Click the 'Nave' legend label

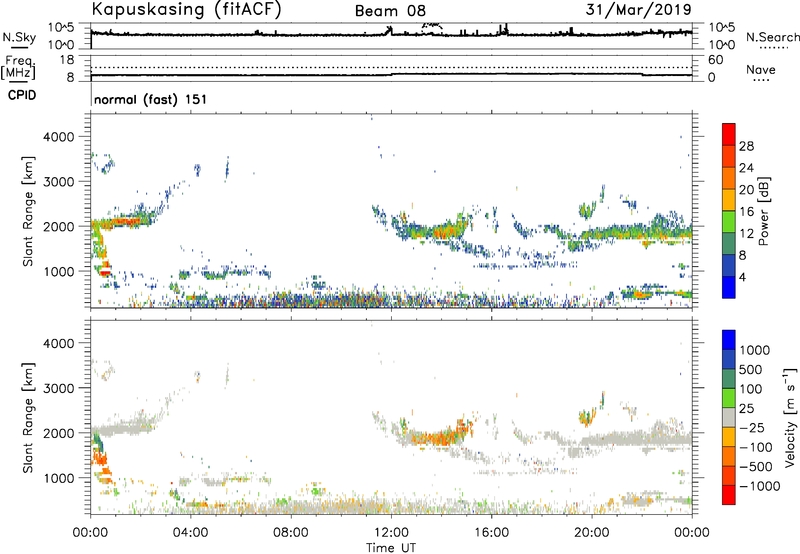pyautogui.click(x=761, y=69)
